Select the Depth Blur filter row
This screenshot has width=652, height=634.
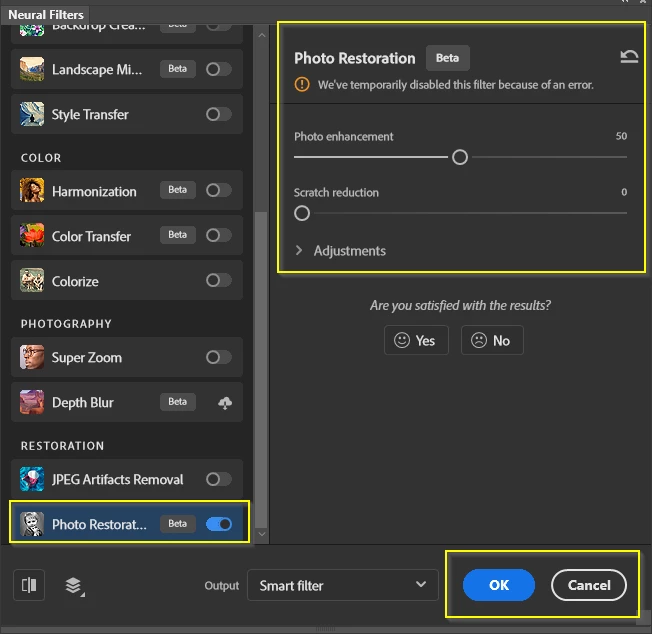(x=127, y=402)
